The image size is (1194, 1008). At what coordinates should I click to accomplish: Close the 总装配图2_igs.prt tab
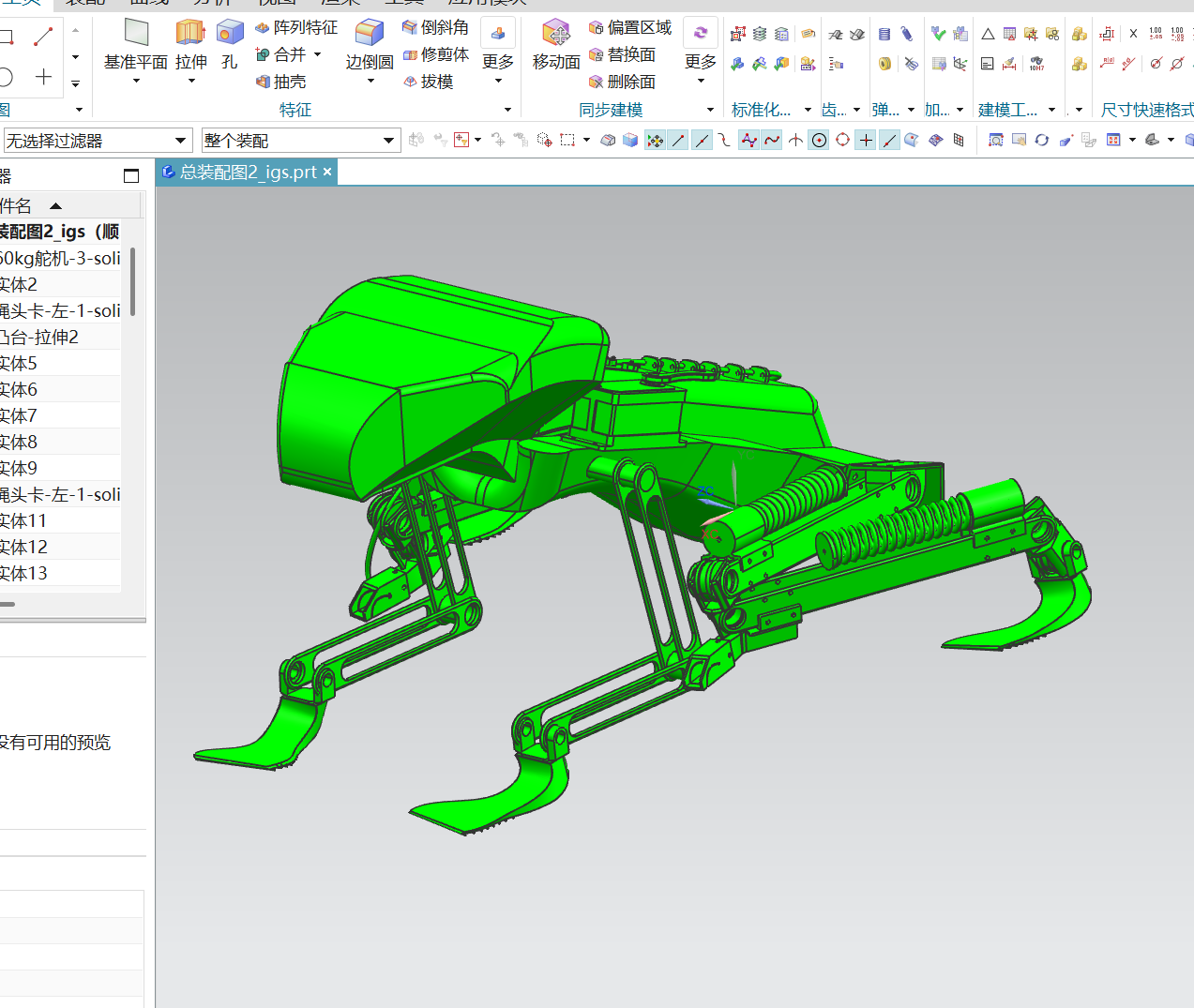point(327,172)
